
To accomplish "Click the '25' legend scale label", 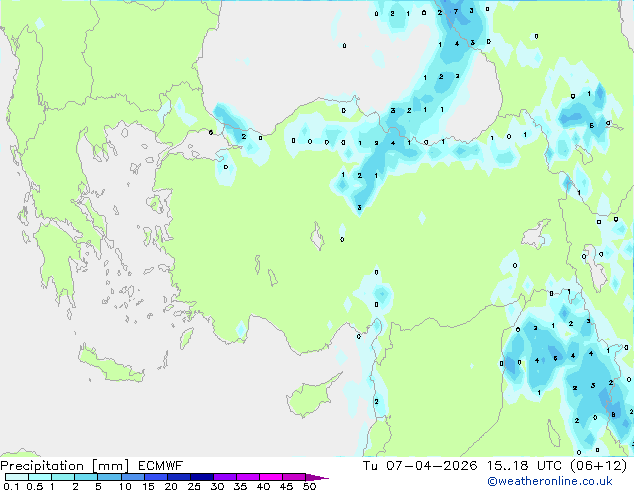I will coord(194,486).
